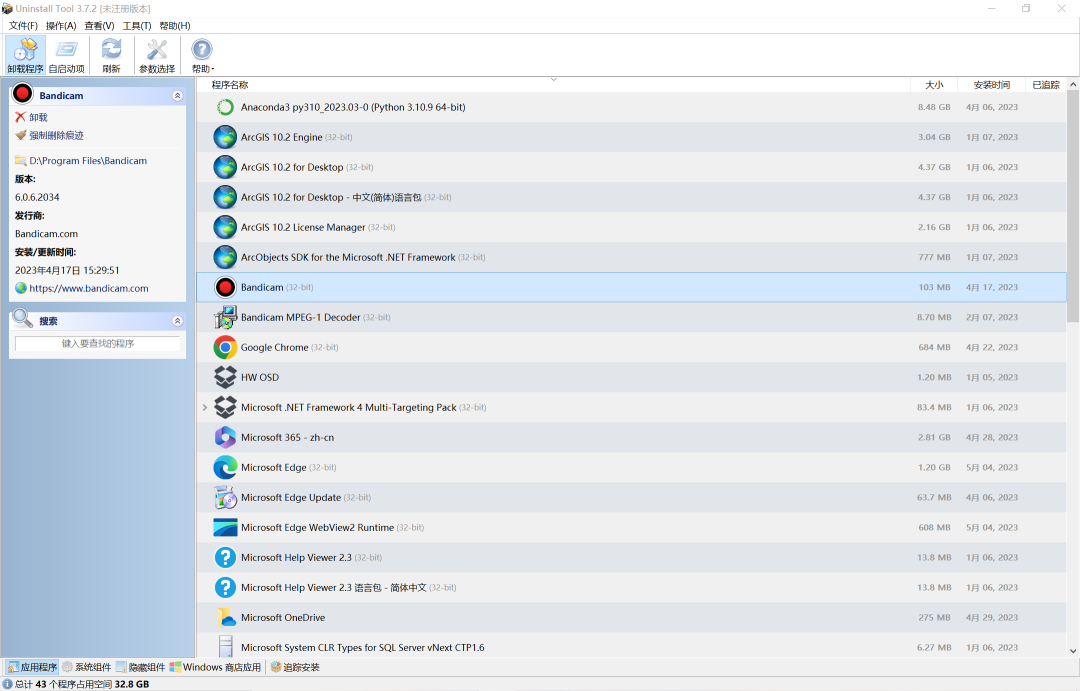Select Bandicam MPEG-1 Decoder icon

pyautogui.click(x=225, y=318)
